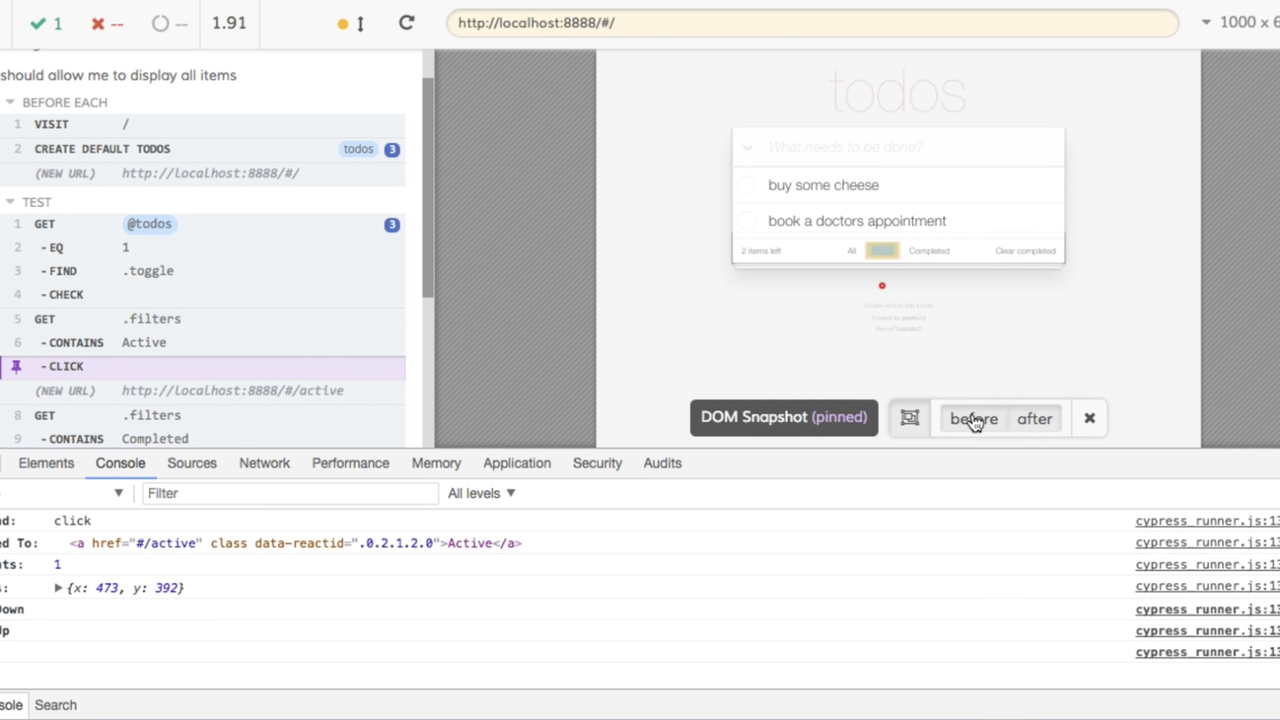Collapse the TEST section

coord(10,202)
